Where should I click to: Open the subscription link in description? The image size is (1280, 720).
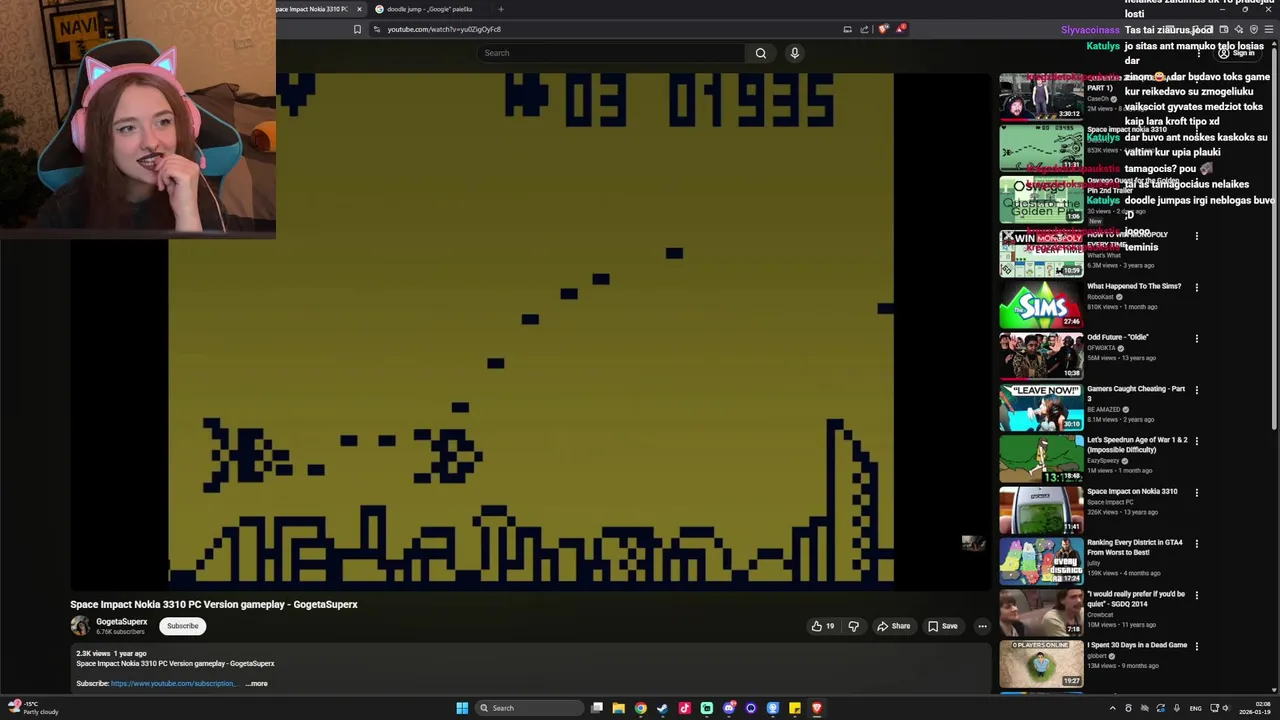[173, 684]
